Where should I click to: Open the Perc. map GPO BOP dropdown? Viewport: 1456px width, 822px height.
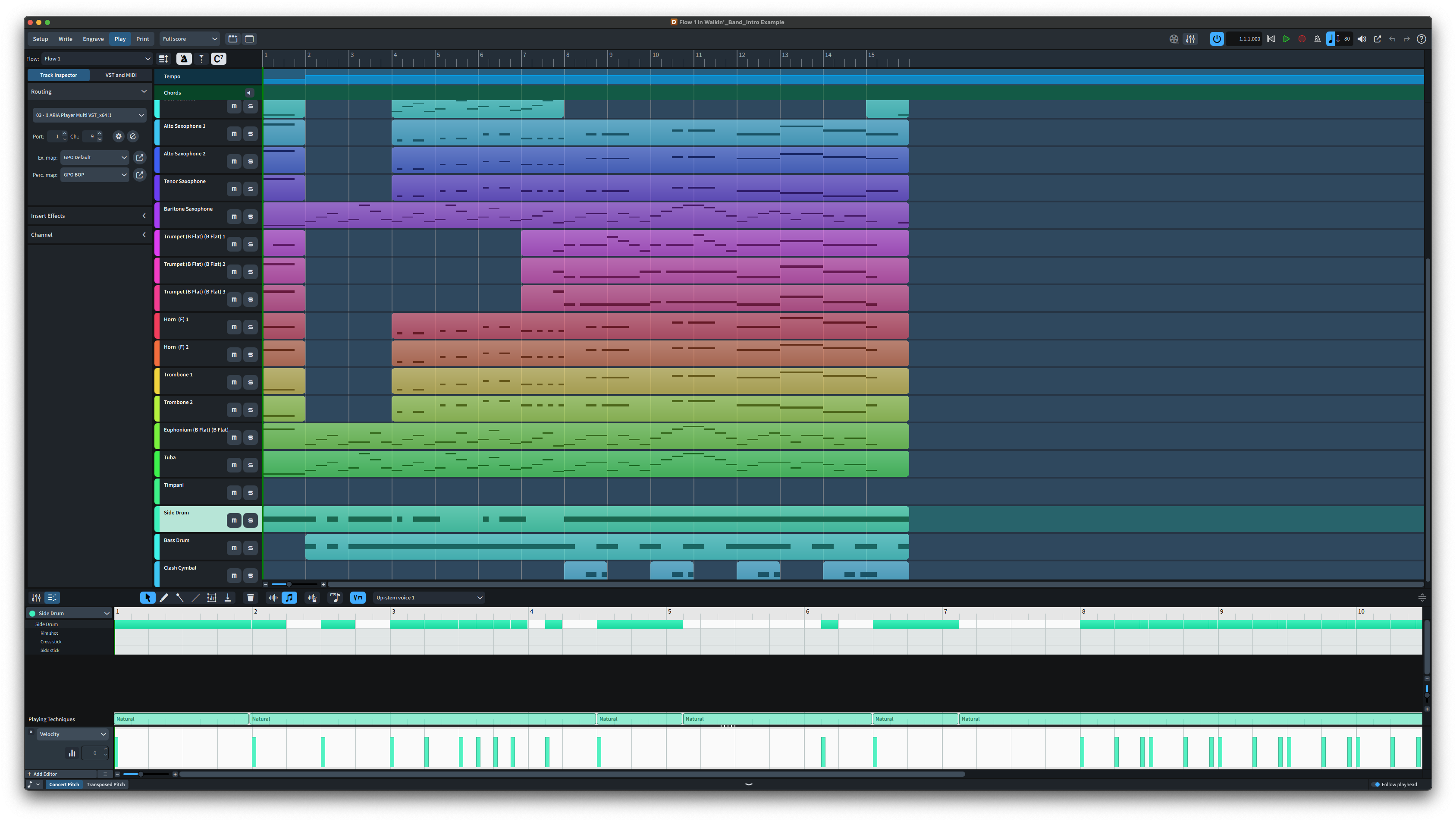point(94,175)
